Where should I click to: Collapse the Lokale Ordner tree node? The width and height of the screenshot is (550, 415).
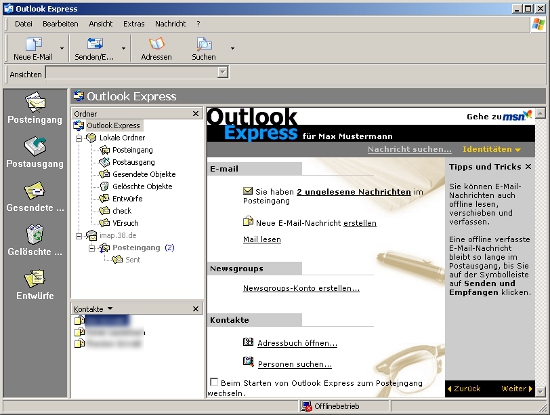[79, 138]
